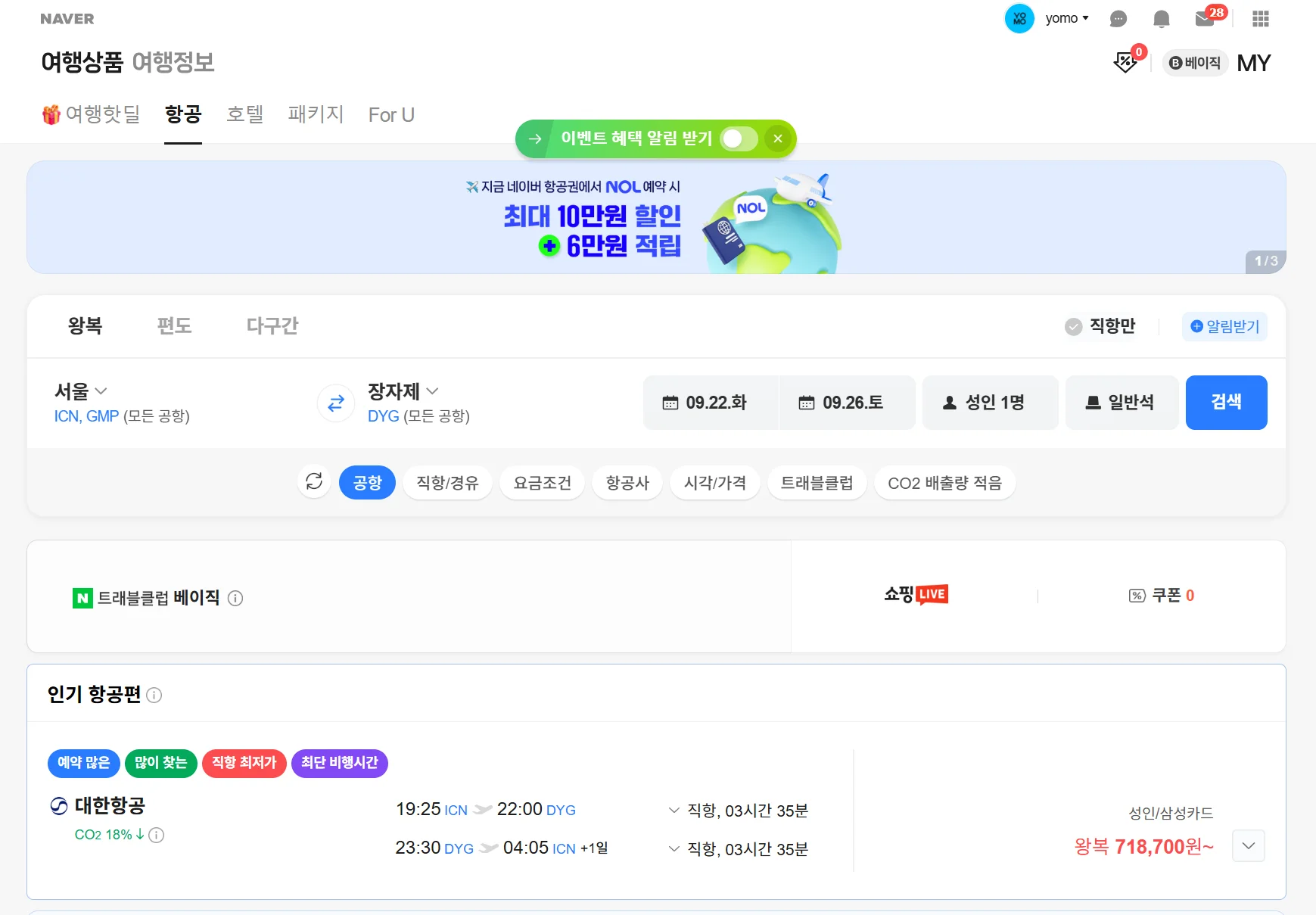This screenshot has height=915, width=1316.
Task: Open the notifications bell icon
Action: coord(1161,19)
